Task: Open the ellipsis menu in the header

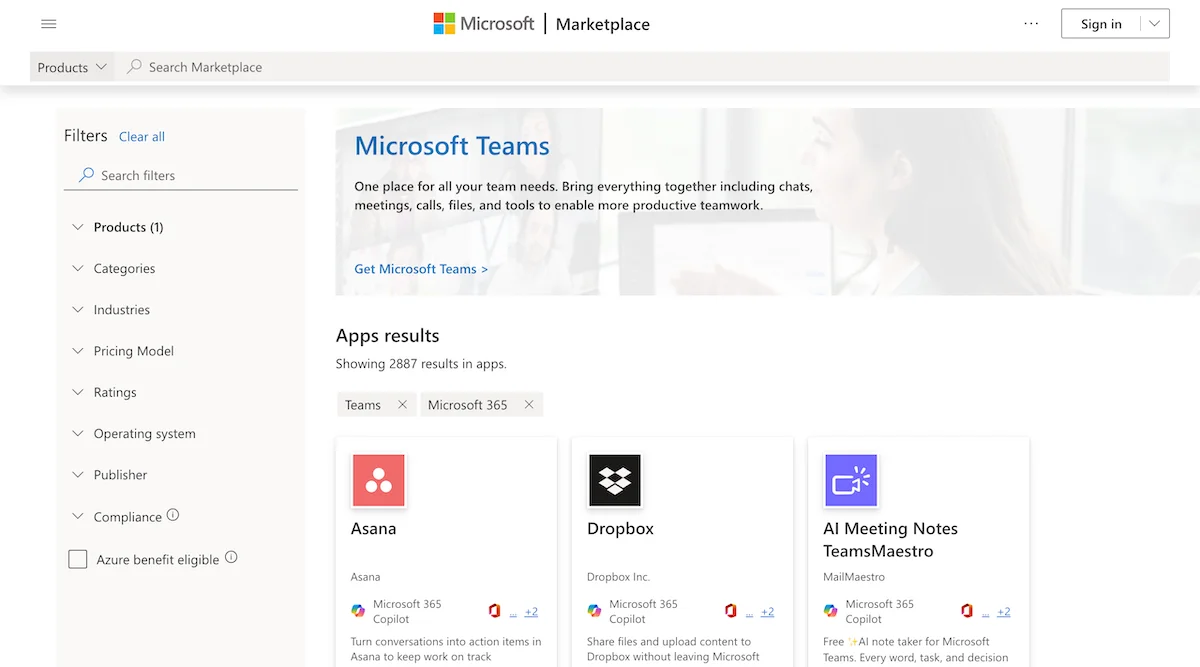Action: pos(1031,23)
